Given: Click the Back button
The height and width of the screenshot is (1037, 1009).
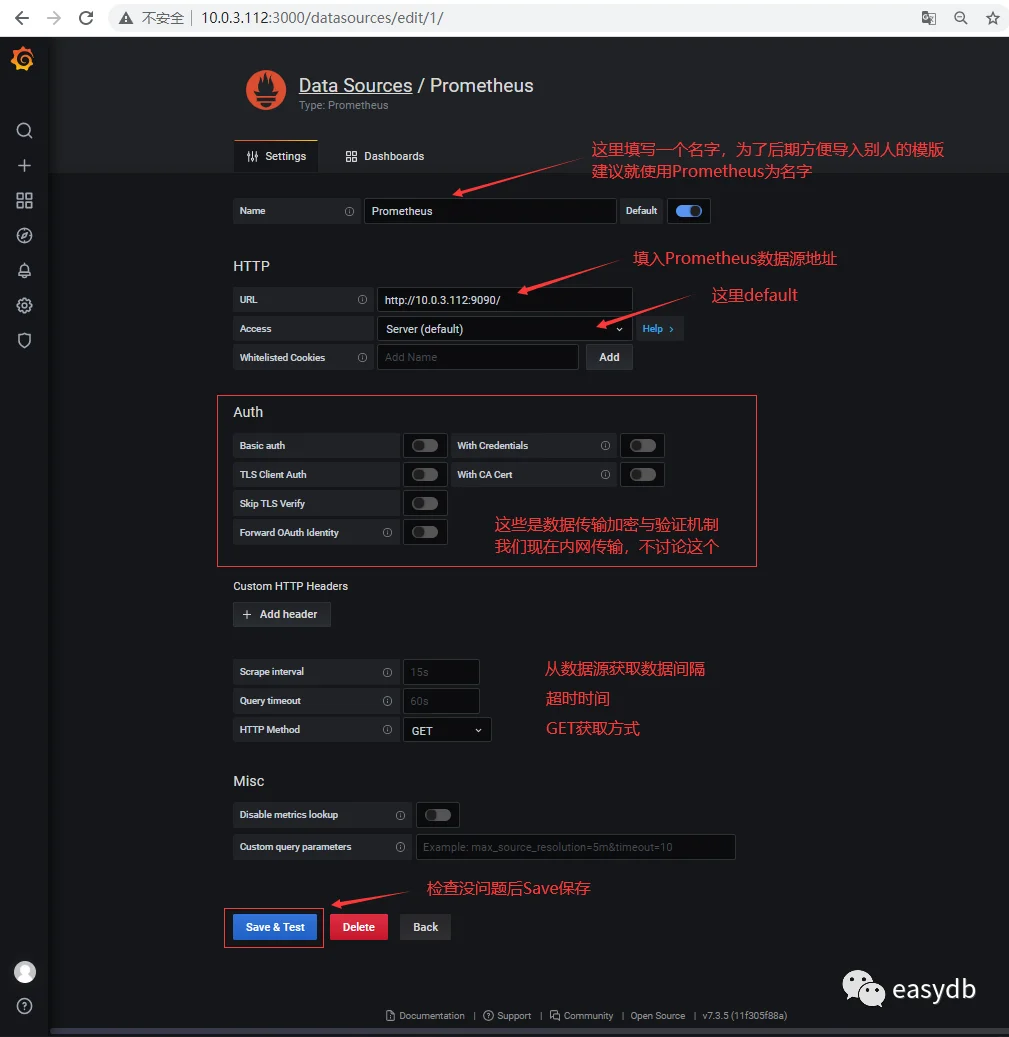Looking at the screenshot, I should pos(425,927).
